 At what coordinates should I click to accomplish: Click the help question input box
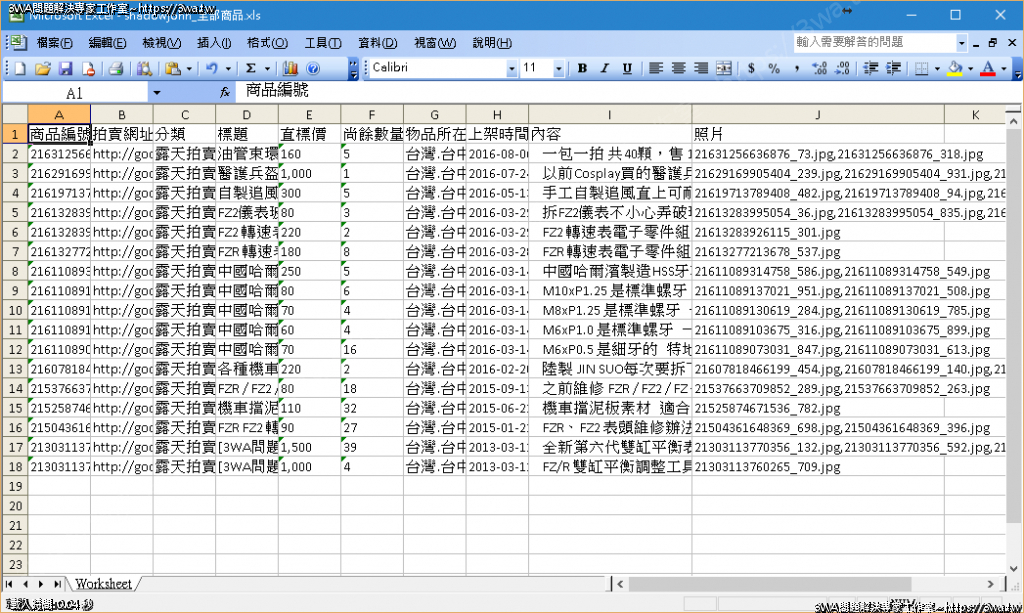tap(873, 43)
